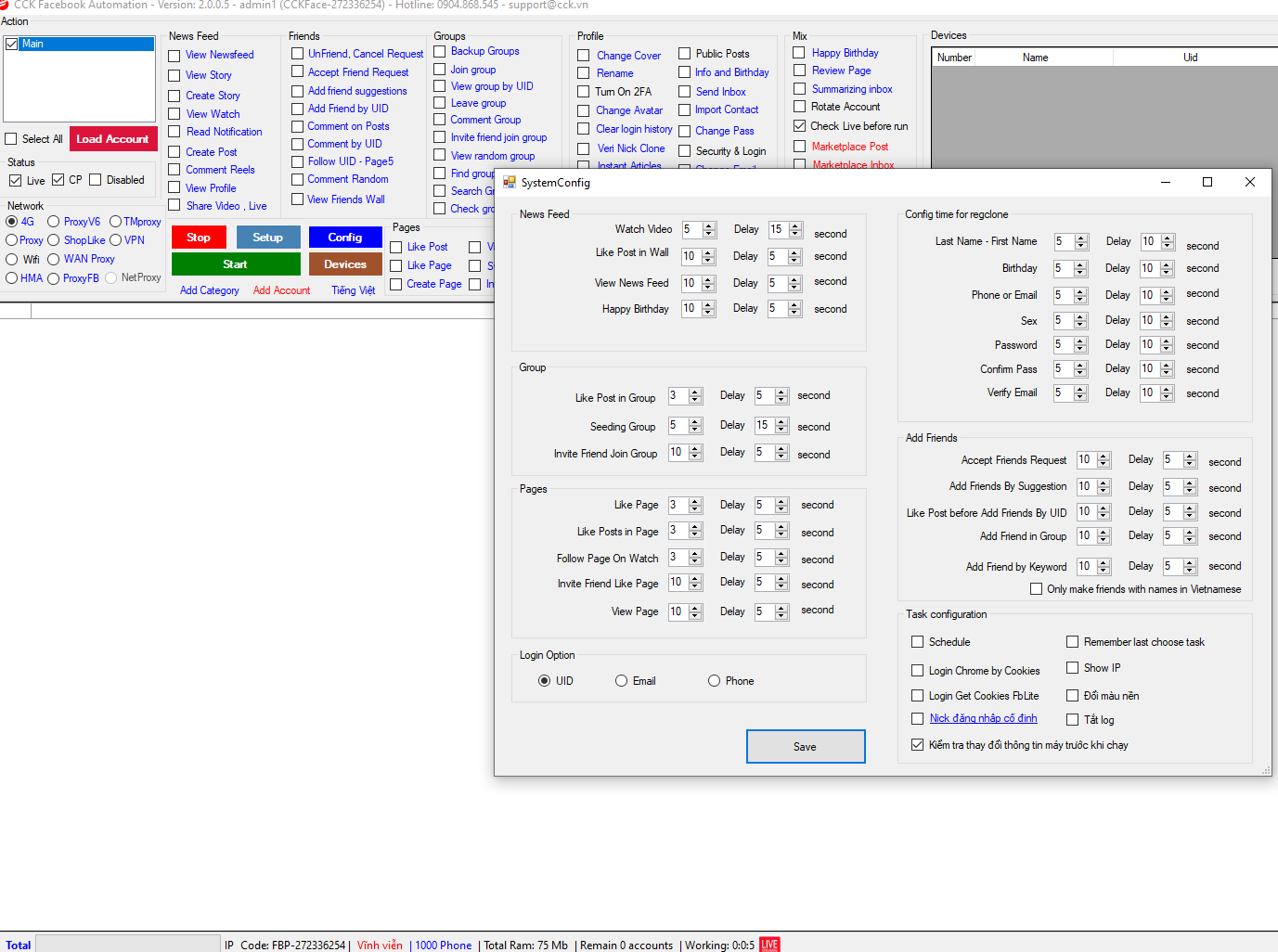The image size is (1278, 952).
Task: Click Save in SystemConfig
Action: pos(806,747)
